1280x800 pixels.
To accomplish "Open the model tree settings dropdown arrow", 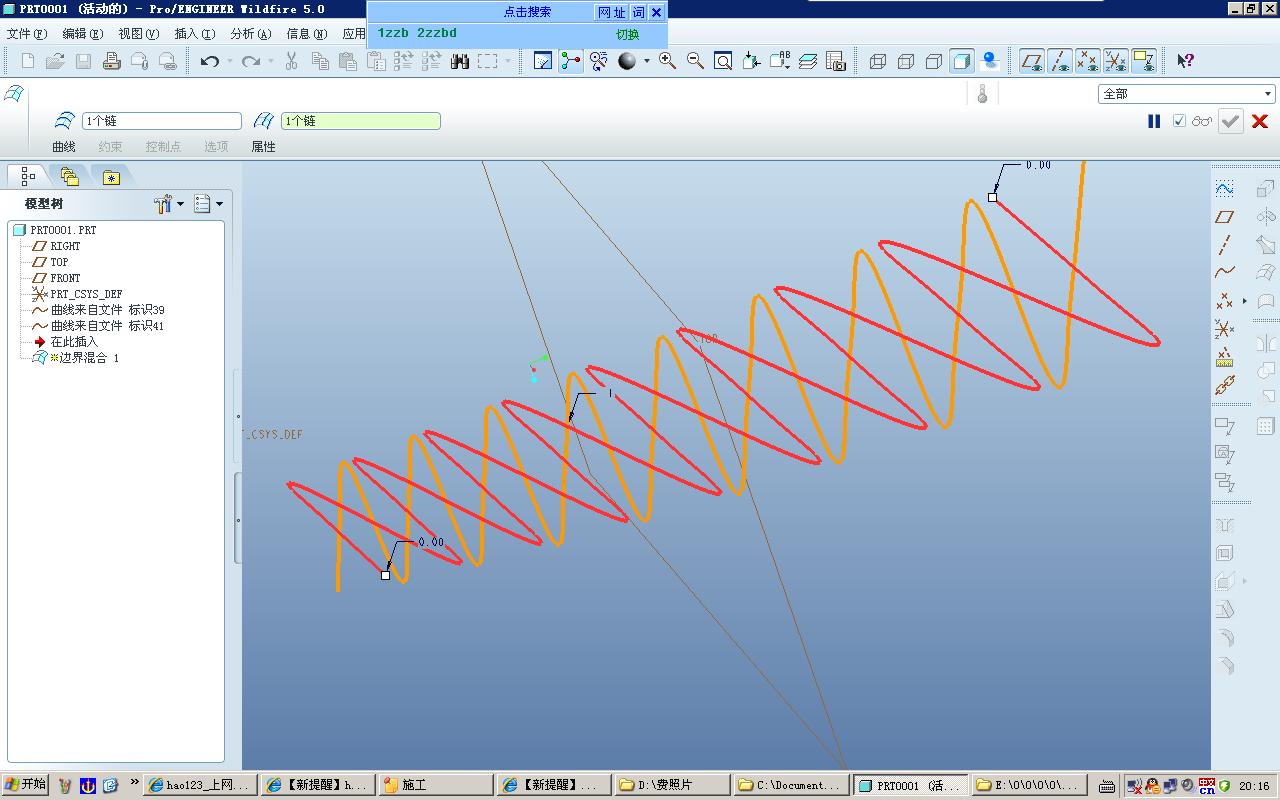I will pos(181,204).
